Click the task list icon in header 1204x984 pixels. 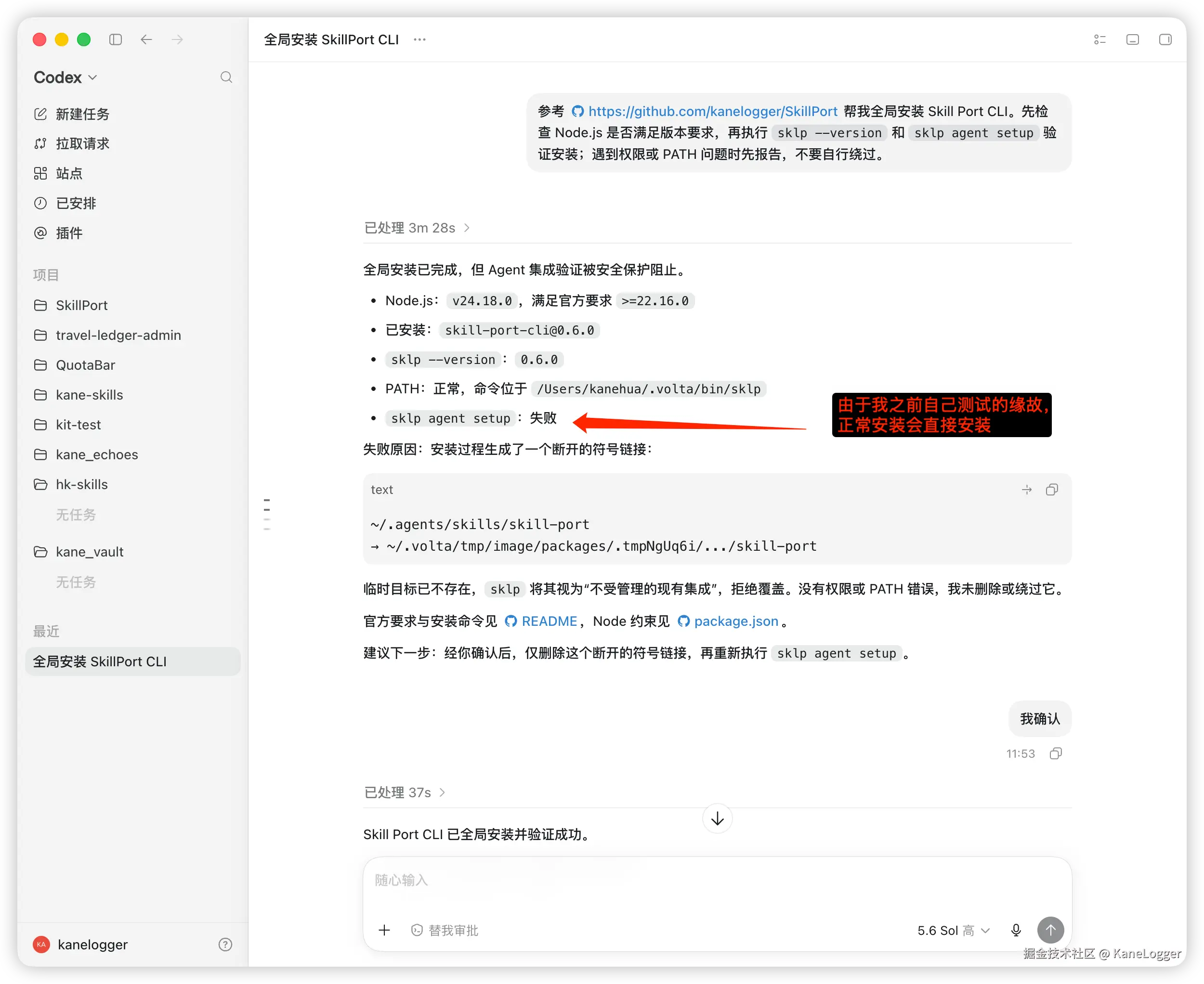click(x=1099, y=39)
